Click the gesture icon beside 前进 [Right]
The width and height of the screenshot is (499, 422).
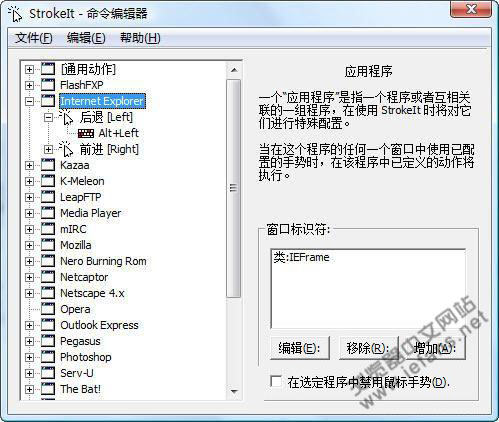66,149
